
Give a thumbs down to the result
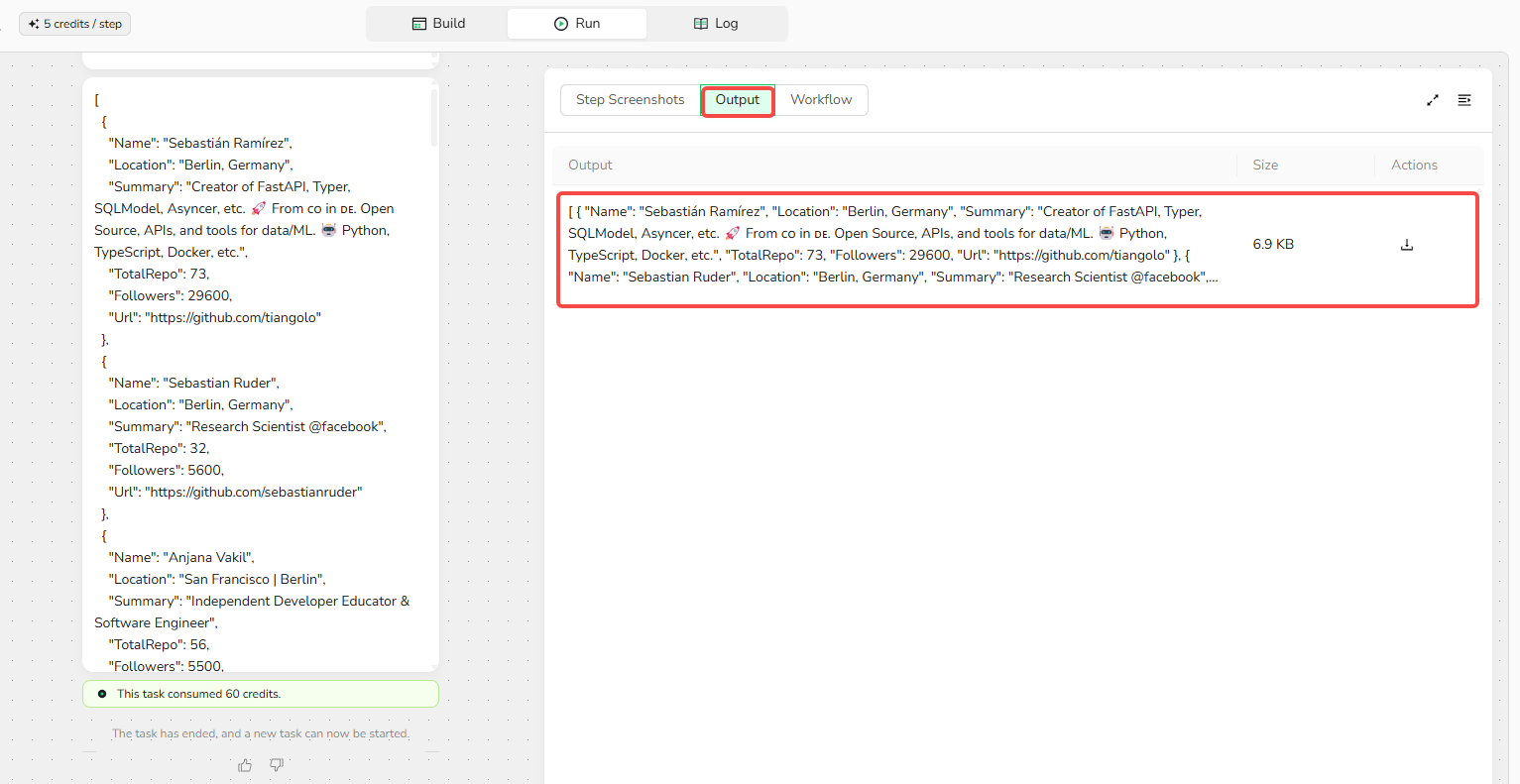(x=277, y=765)
